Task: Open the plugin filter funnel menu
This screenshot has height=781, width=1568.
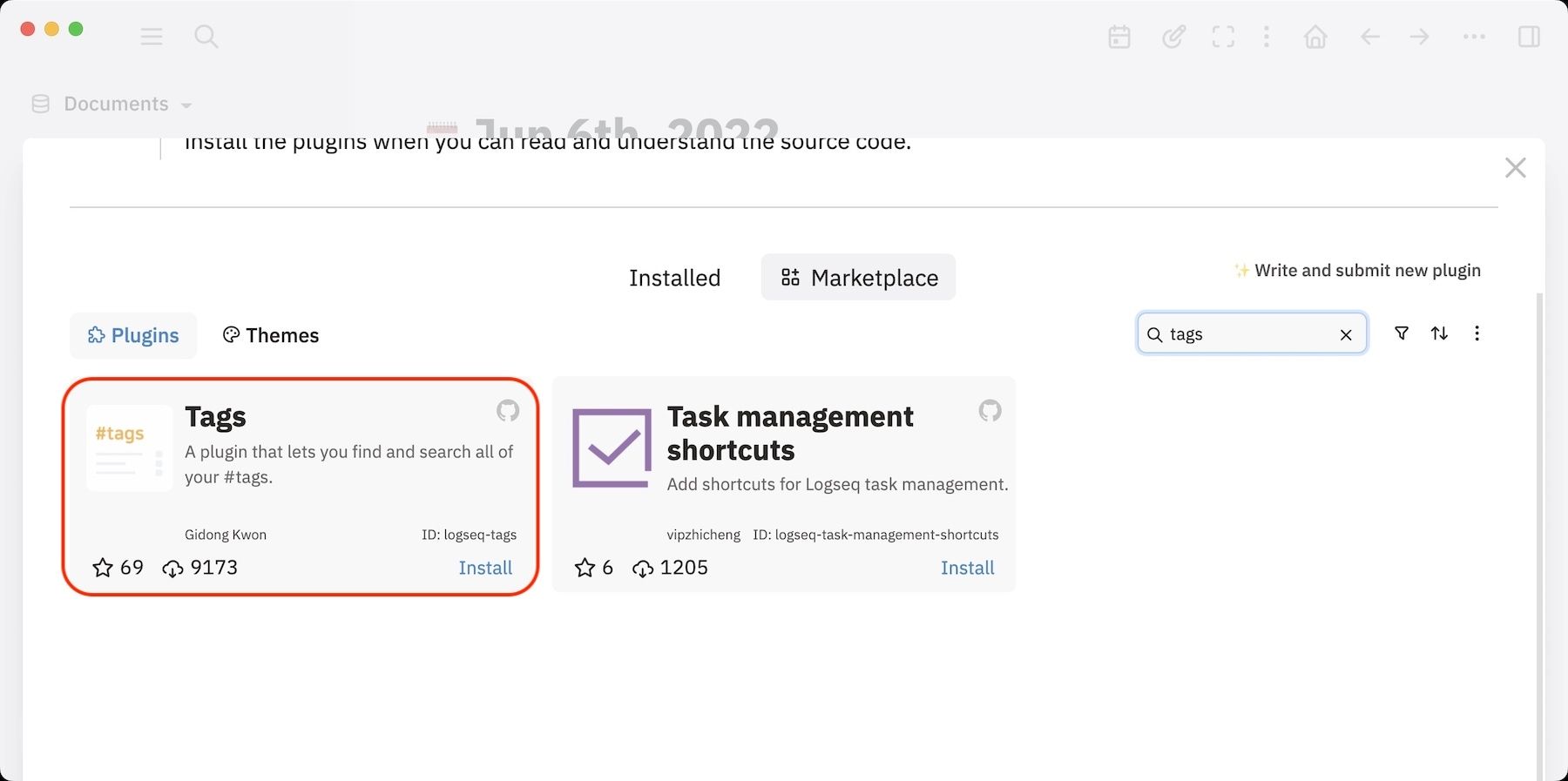Action: 1402,333
